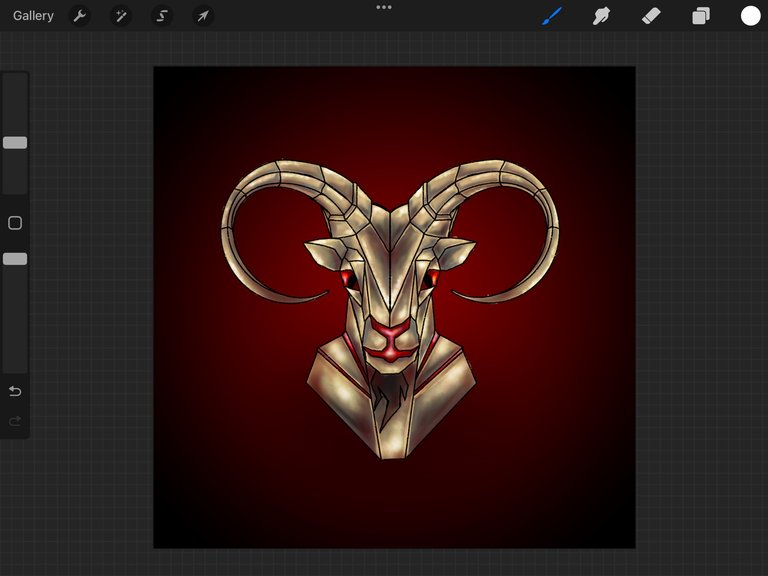Tap the three-dot handle at the top center
The image size is (768, 576).
pyautogui.click(x=384, y=7)
